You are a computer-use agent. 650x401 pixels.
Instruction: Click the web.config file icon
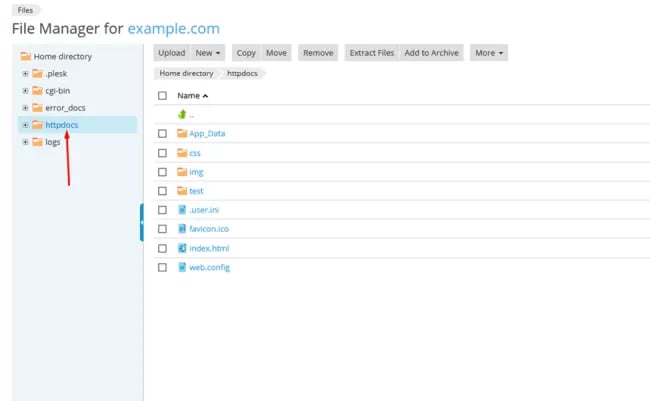182,267
